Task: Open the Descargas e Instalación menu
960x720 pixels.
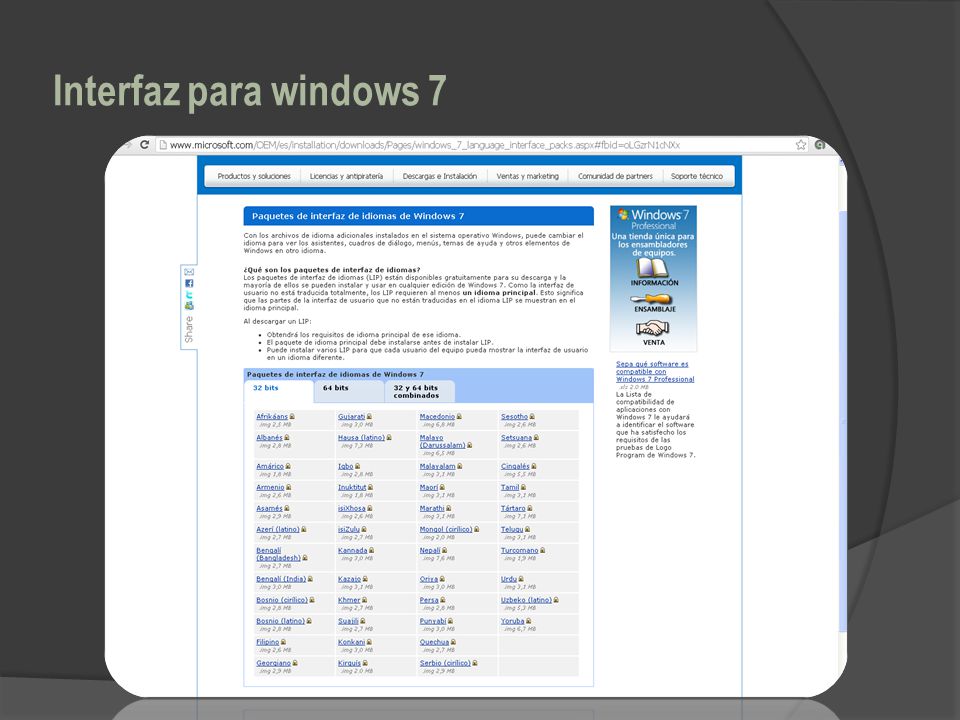Action: tap(440, 176)
